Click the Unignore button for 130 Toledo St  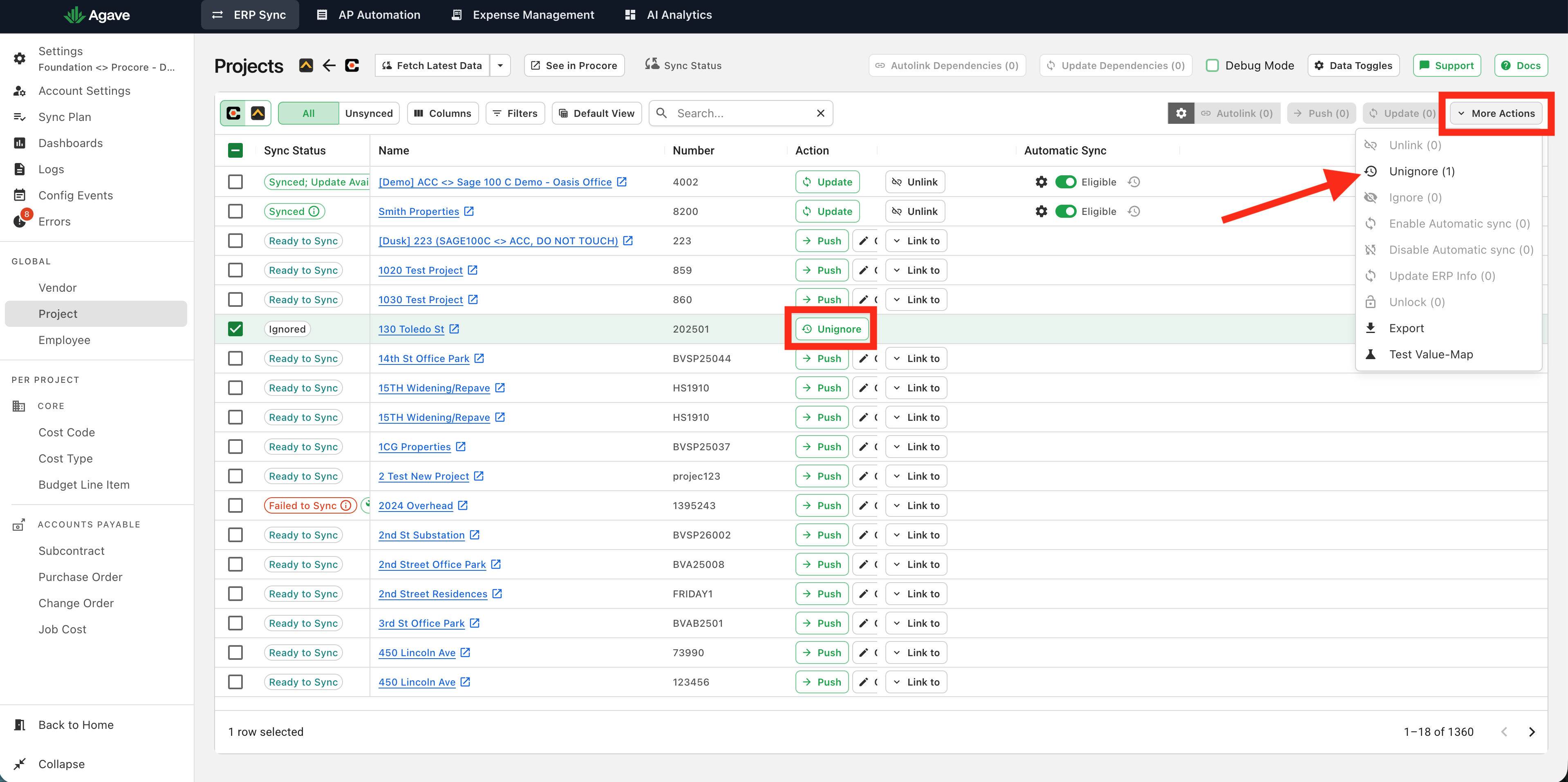pos(831,328)
